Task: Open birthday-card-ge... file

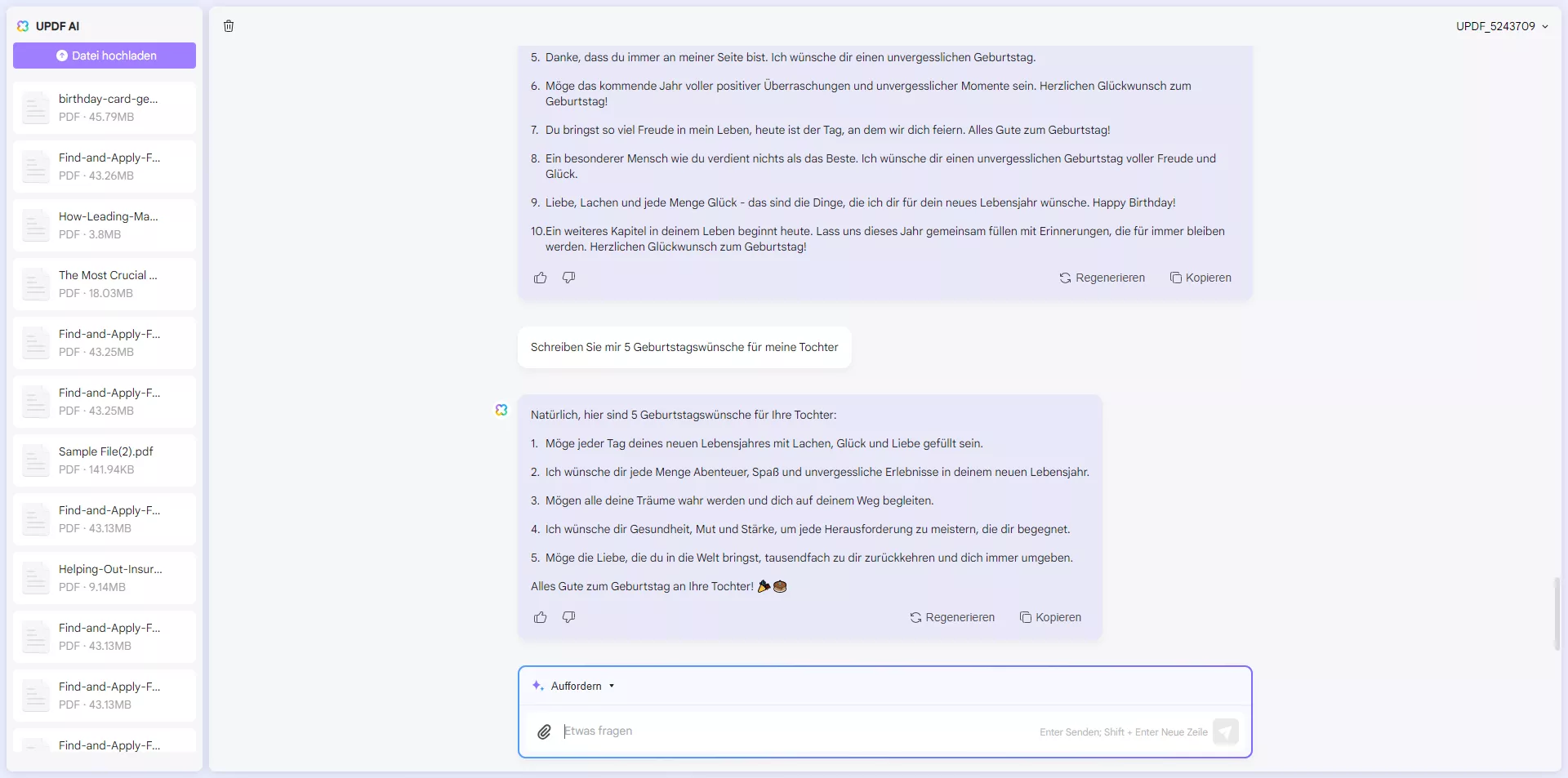Action: click(x=105, y=108)
